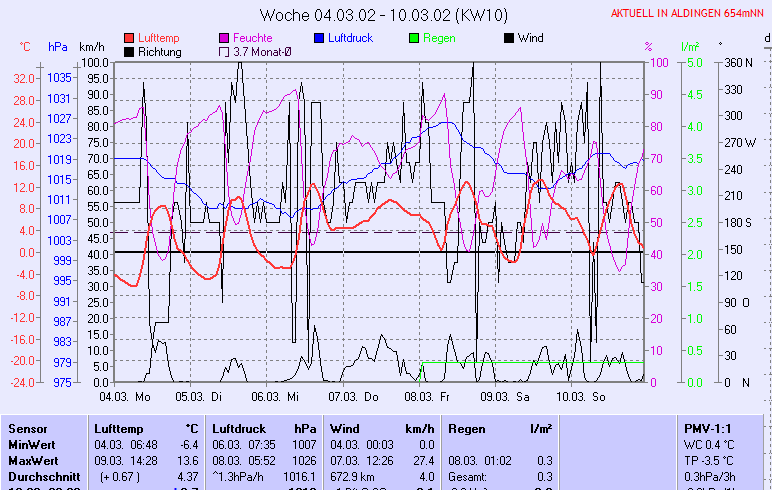This screenshot has width=772, height=490.
Task: Click the 'MaxWert' row label
Action: coord(30,460)
